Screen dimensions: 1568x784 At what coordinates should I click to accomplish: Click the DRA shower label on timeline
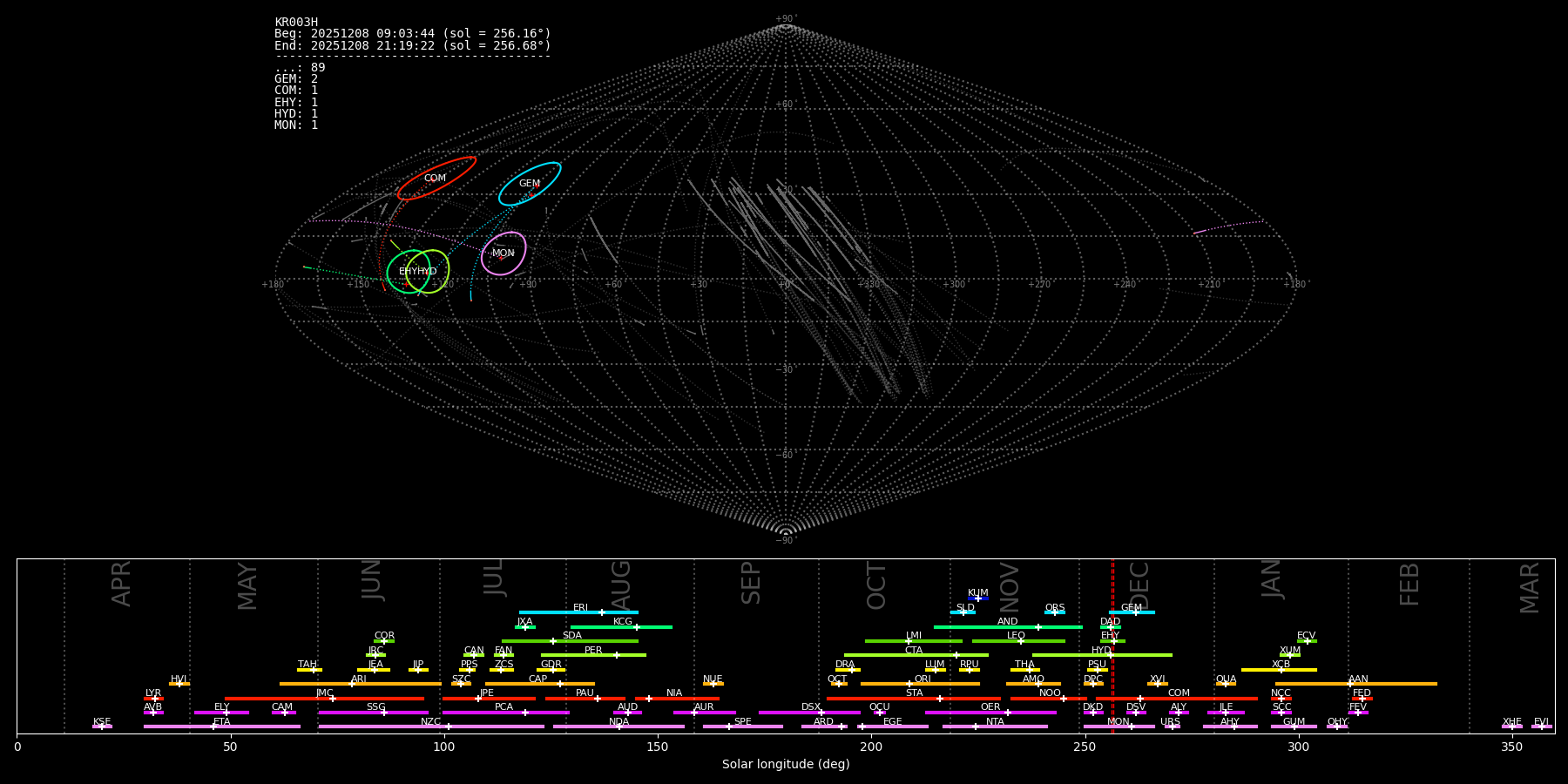pyautogui.click(x=846, y=665)
